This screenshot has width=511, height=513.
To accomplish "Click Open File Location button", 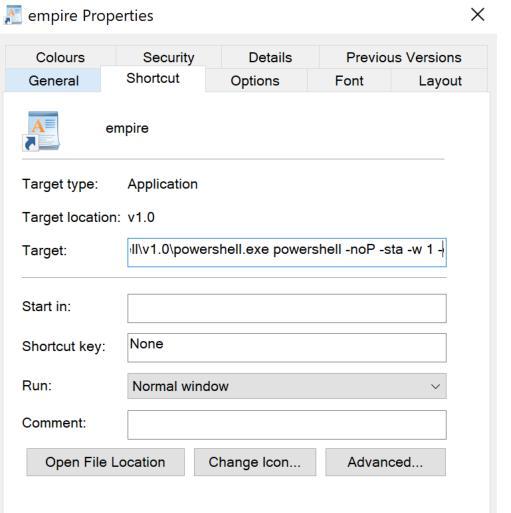I will pyautogui.click(x=105, y=462).
